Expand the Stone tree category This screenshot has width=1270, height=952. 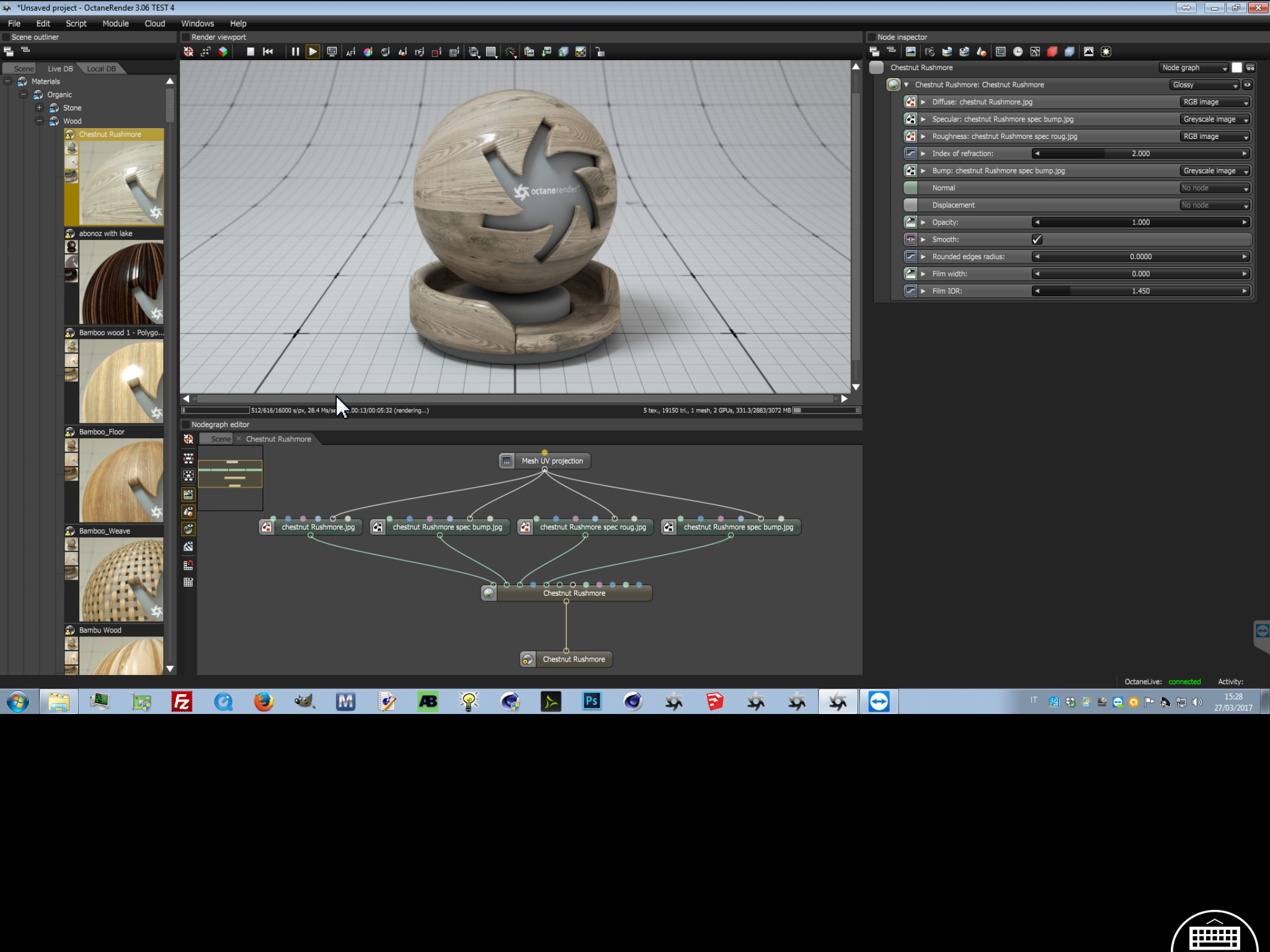point(40,108)
